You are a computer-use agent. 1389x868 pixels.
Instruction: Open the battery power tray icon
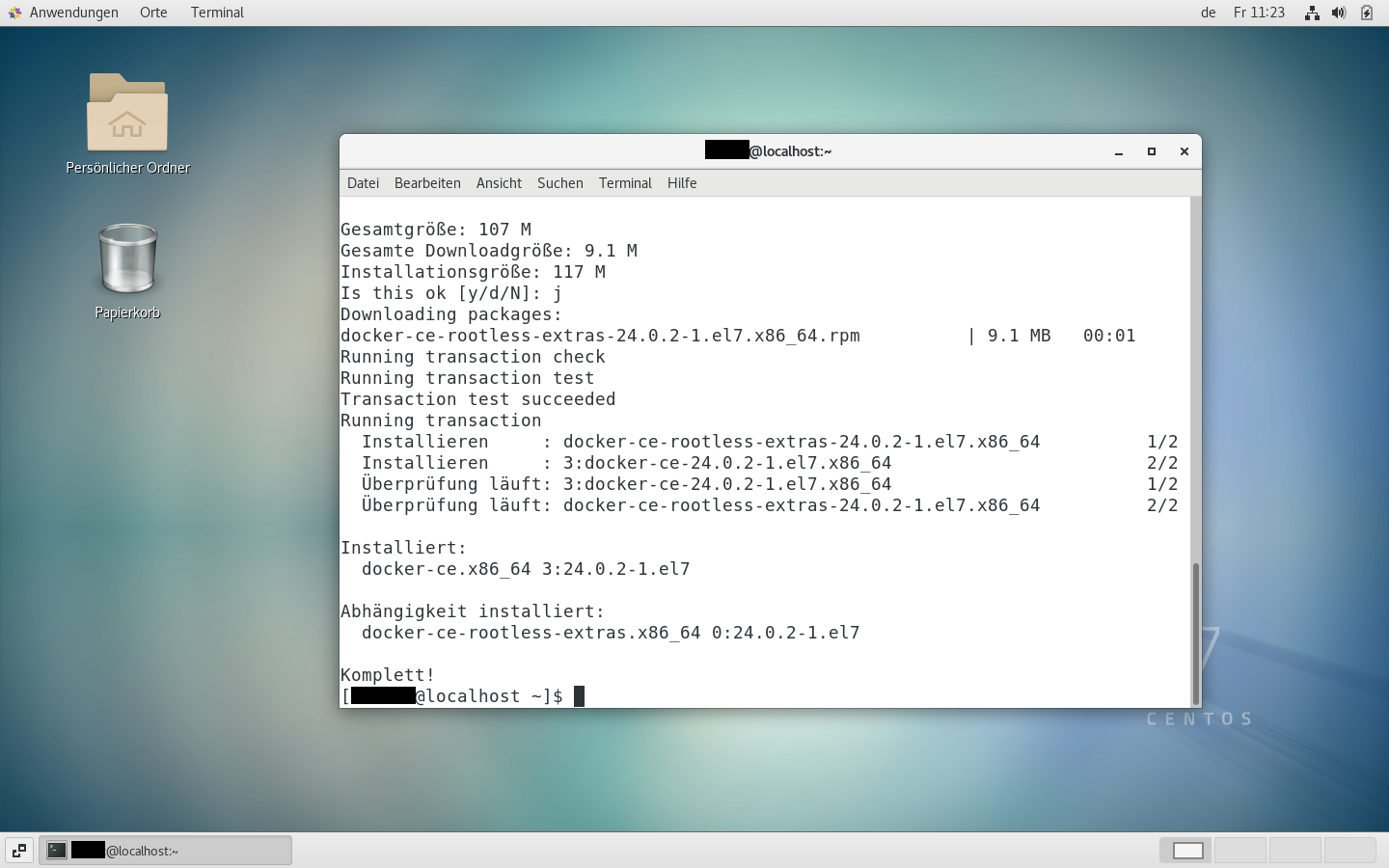1367,13
